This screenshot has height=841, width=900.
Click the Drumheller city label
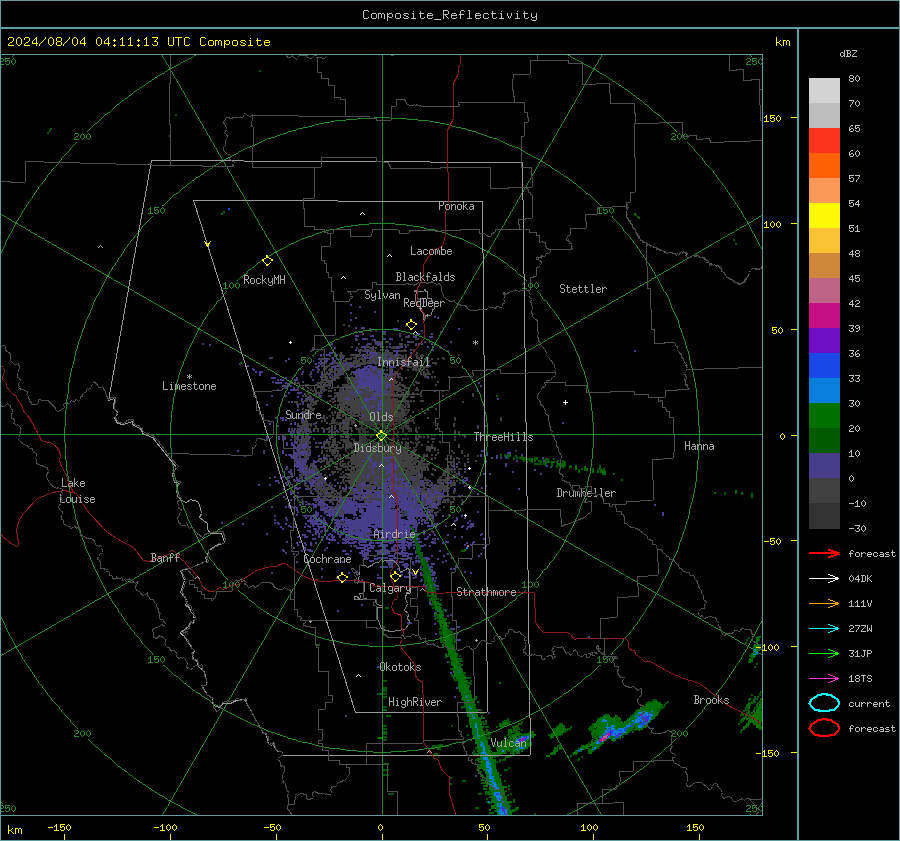(x=586, y=493)
